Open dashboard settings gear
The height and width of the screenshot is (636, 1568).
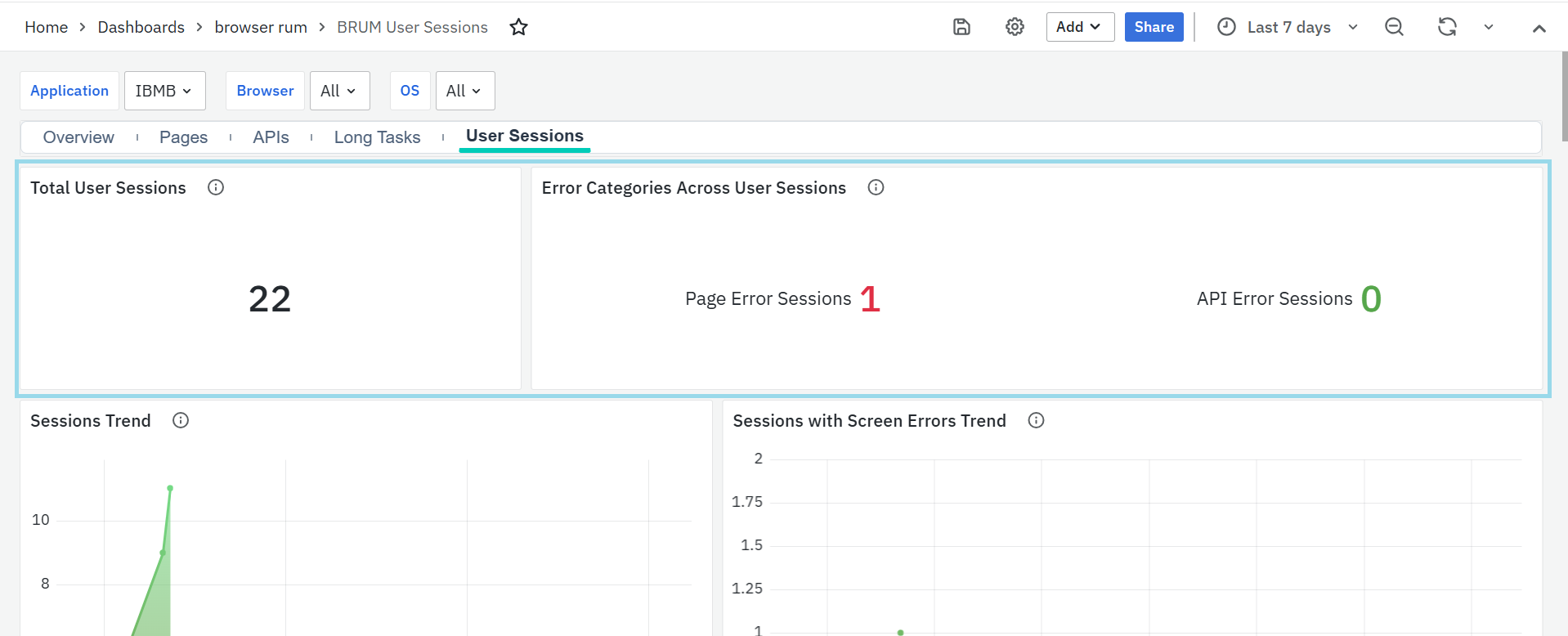1015,27
